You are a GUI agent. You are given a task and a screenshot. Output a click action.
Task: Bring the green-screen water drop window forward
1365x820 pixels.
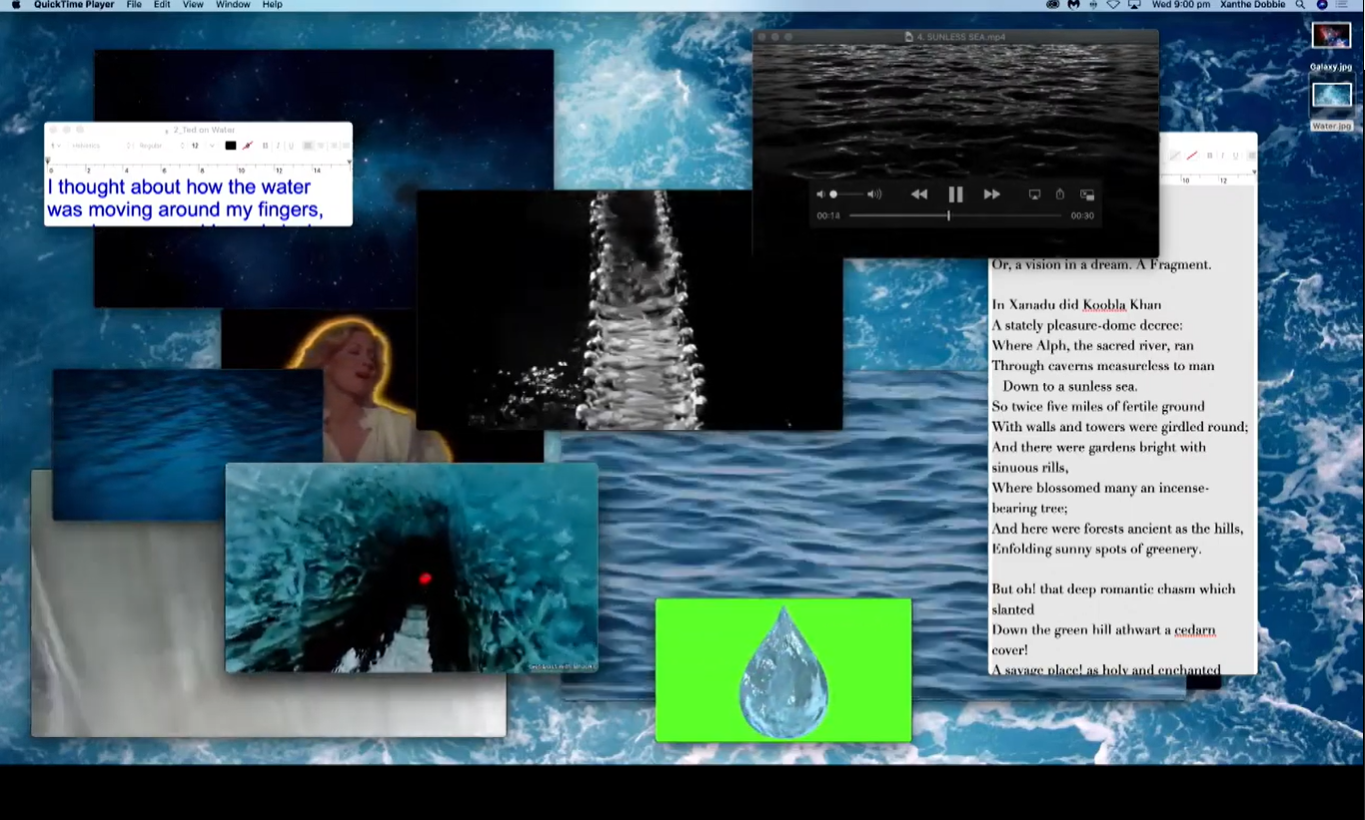click(x=783, y=670)
